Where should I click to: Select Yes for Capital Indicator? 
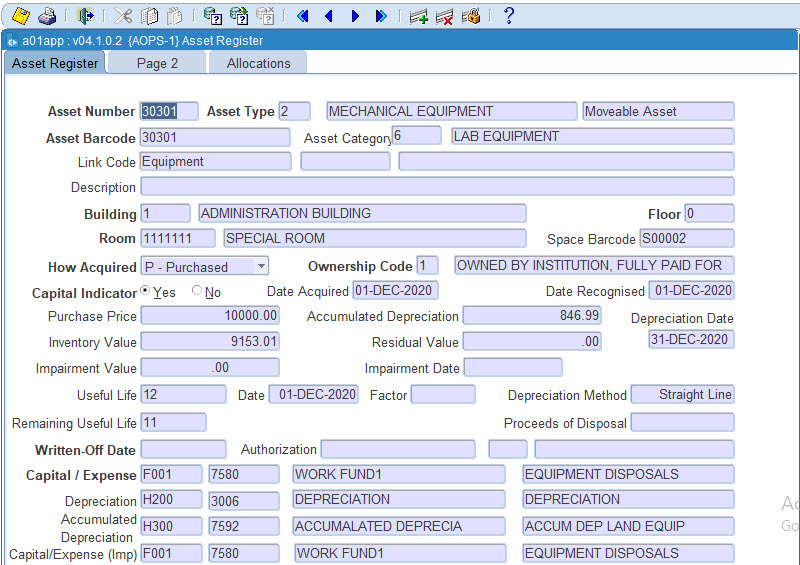(146, 291)
